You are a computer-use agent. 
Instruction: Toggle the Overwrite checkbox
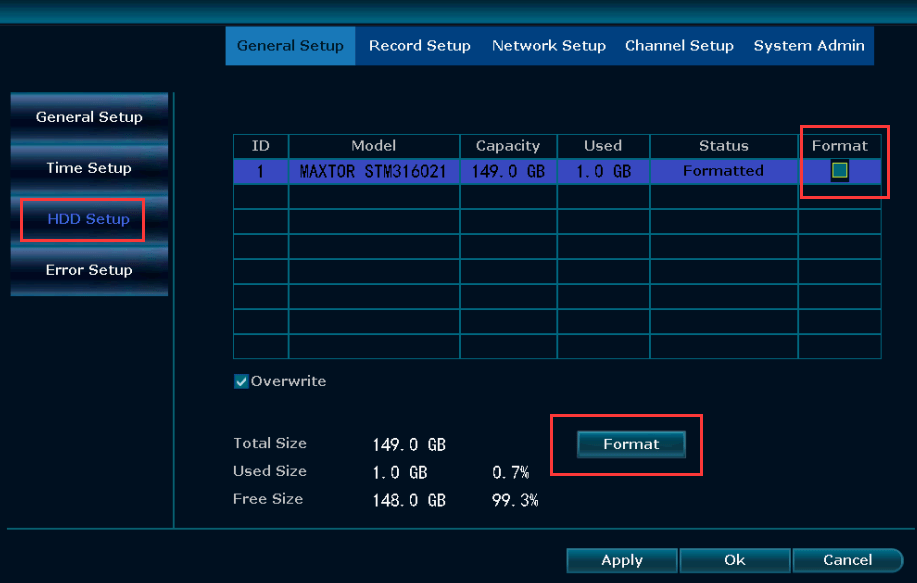[x=241, y=381]
